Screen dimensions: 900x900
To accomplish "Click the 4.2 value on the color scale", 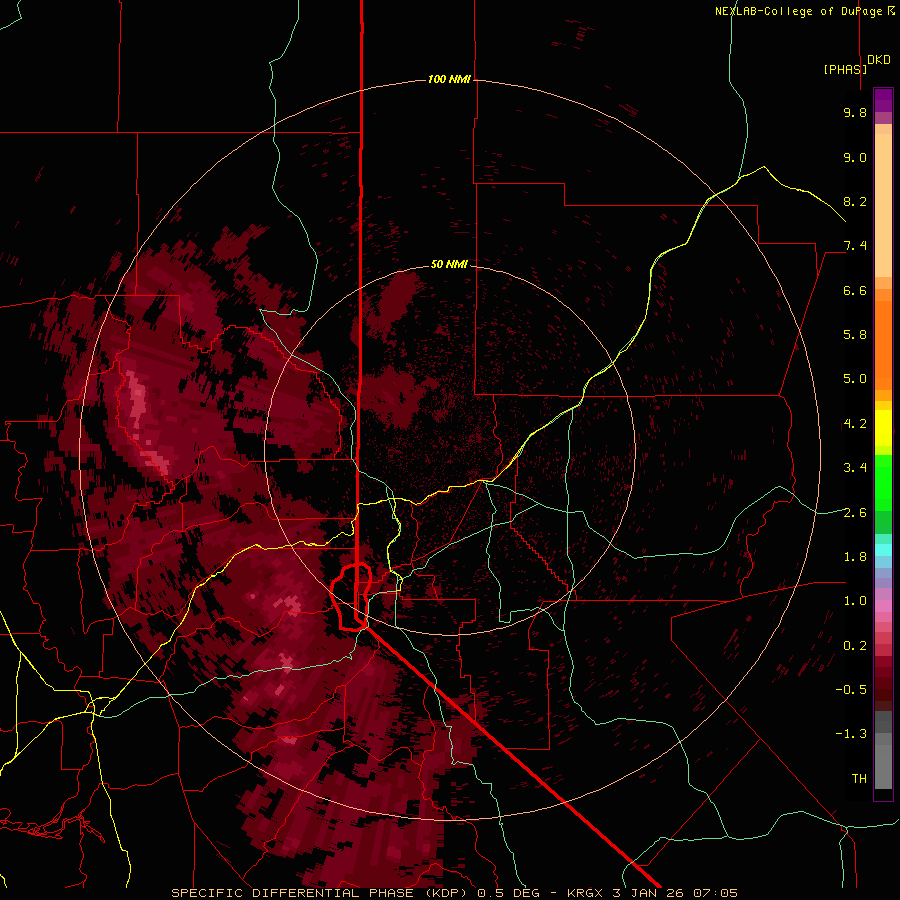I will (855, 424).
